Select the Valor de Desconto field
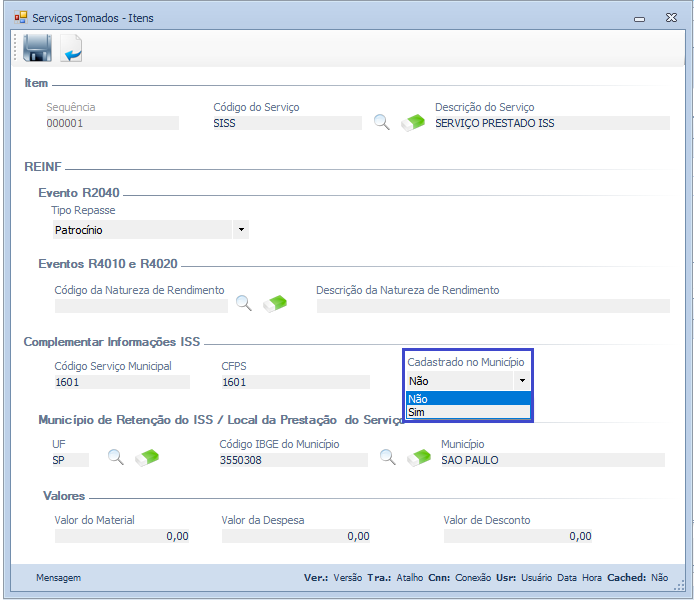Screen dimensions: 695x602 (517, 536)
